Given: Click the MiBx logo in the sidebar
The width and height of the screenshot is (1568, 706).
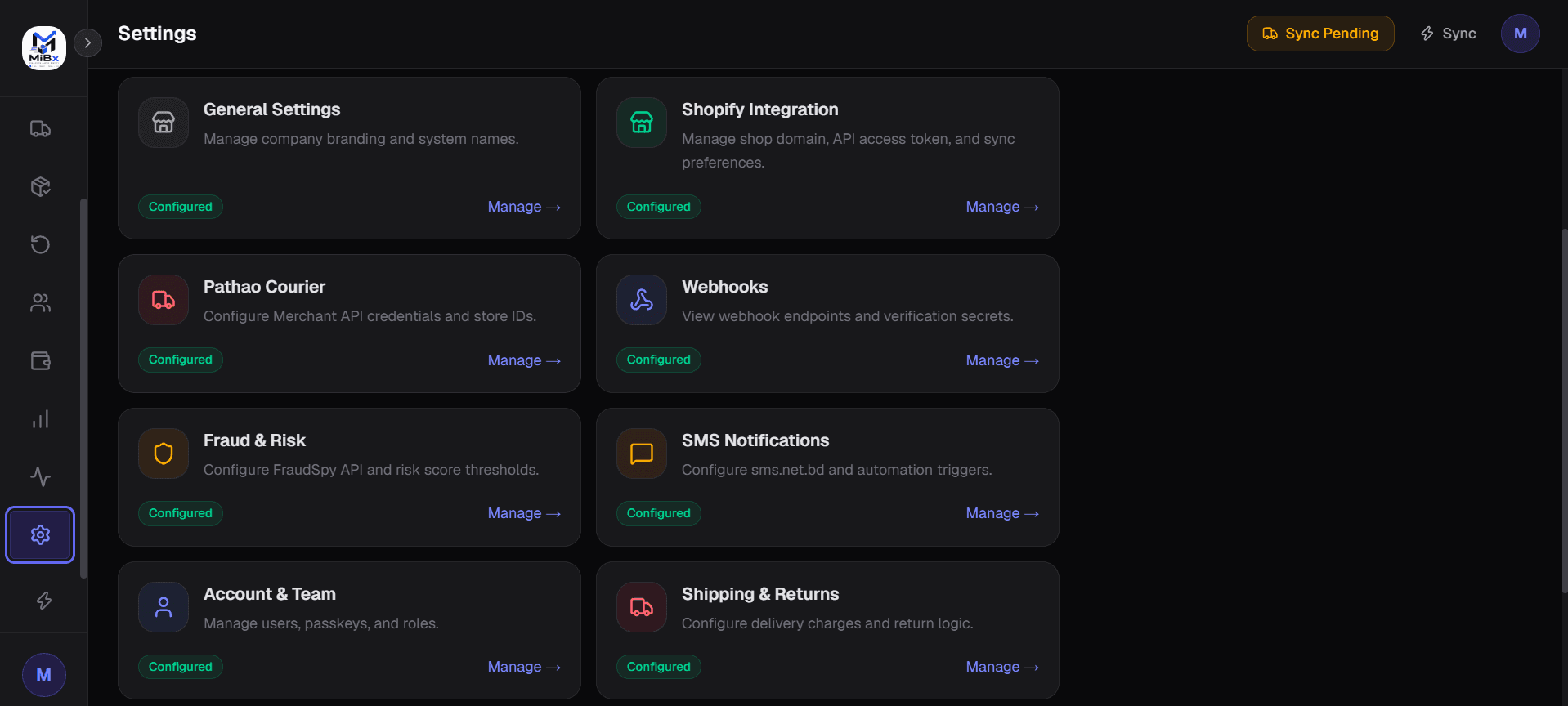Looking at the screenshot, I should tap(44, 48).
